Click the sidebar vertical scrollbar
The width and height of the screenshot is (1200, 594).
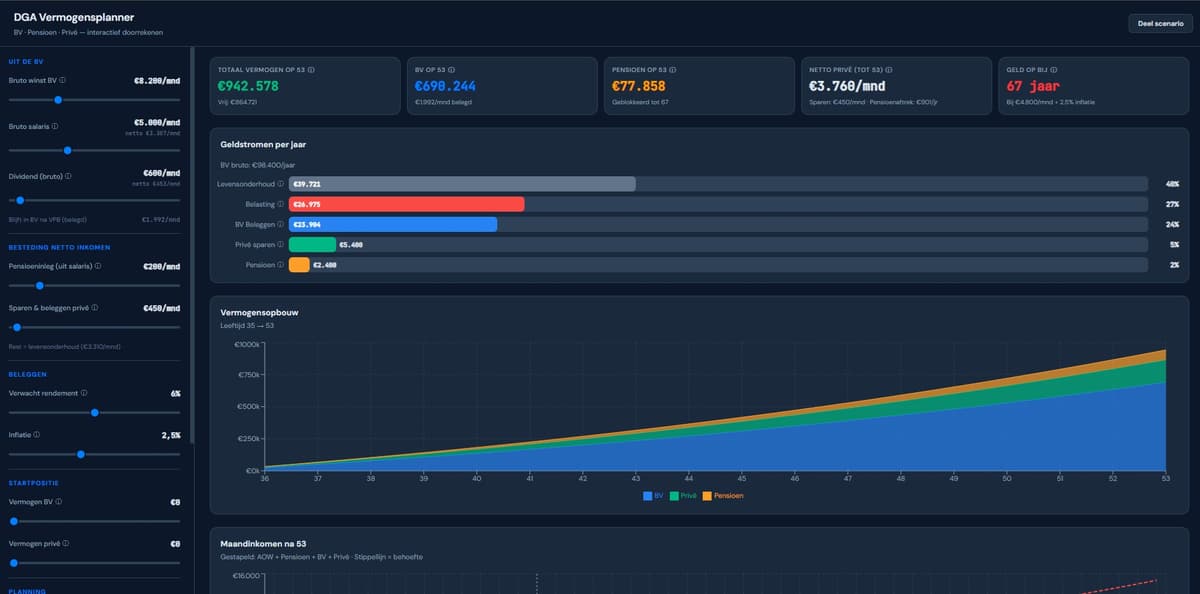pos(192,250)
